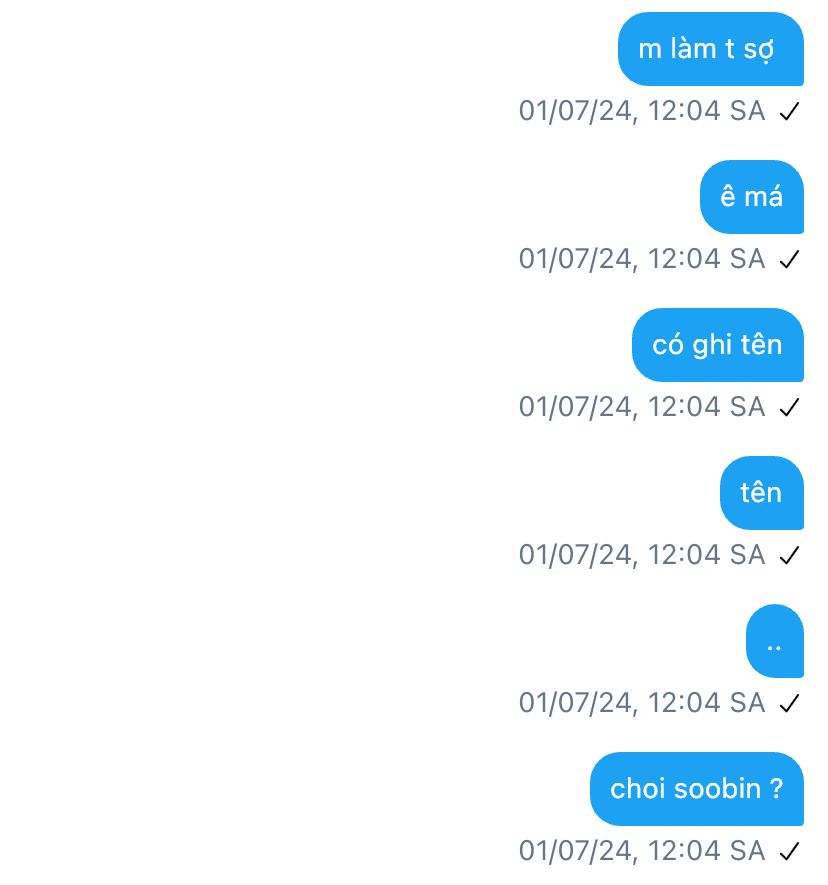The height and width of the screenshot is (885, 828).
Task: Click the "choi soobin ?" message bubble
Action: 696,788
